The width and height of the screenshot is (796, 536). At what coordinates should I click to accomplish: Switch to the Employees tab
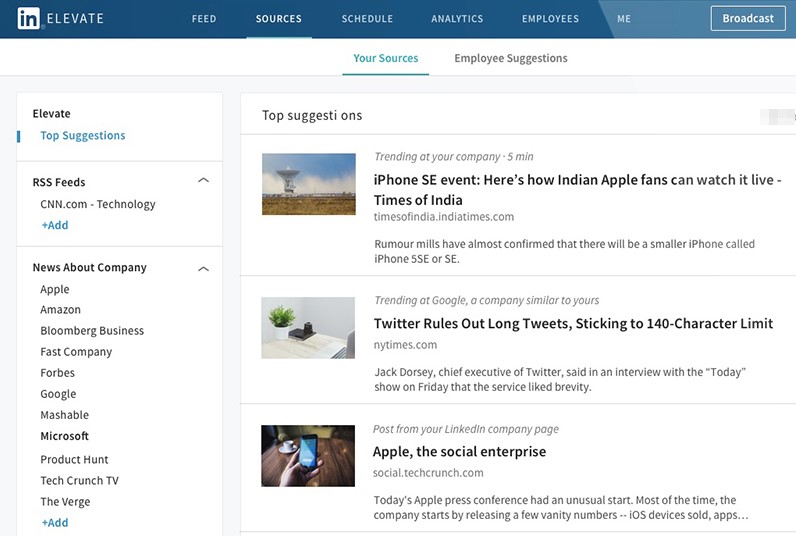(550, 19)
